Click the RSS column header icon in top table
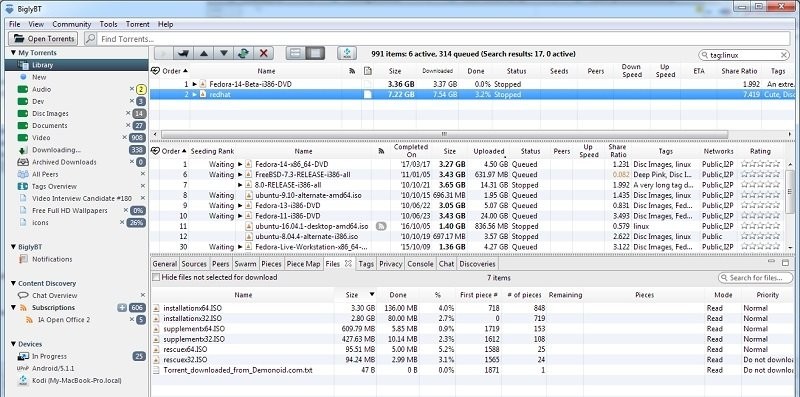The width and height of the screenshot is (800, 397). point(352,71)
